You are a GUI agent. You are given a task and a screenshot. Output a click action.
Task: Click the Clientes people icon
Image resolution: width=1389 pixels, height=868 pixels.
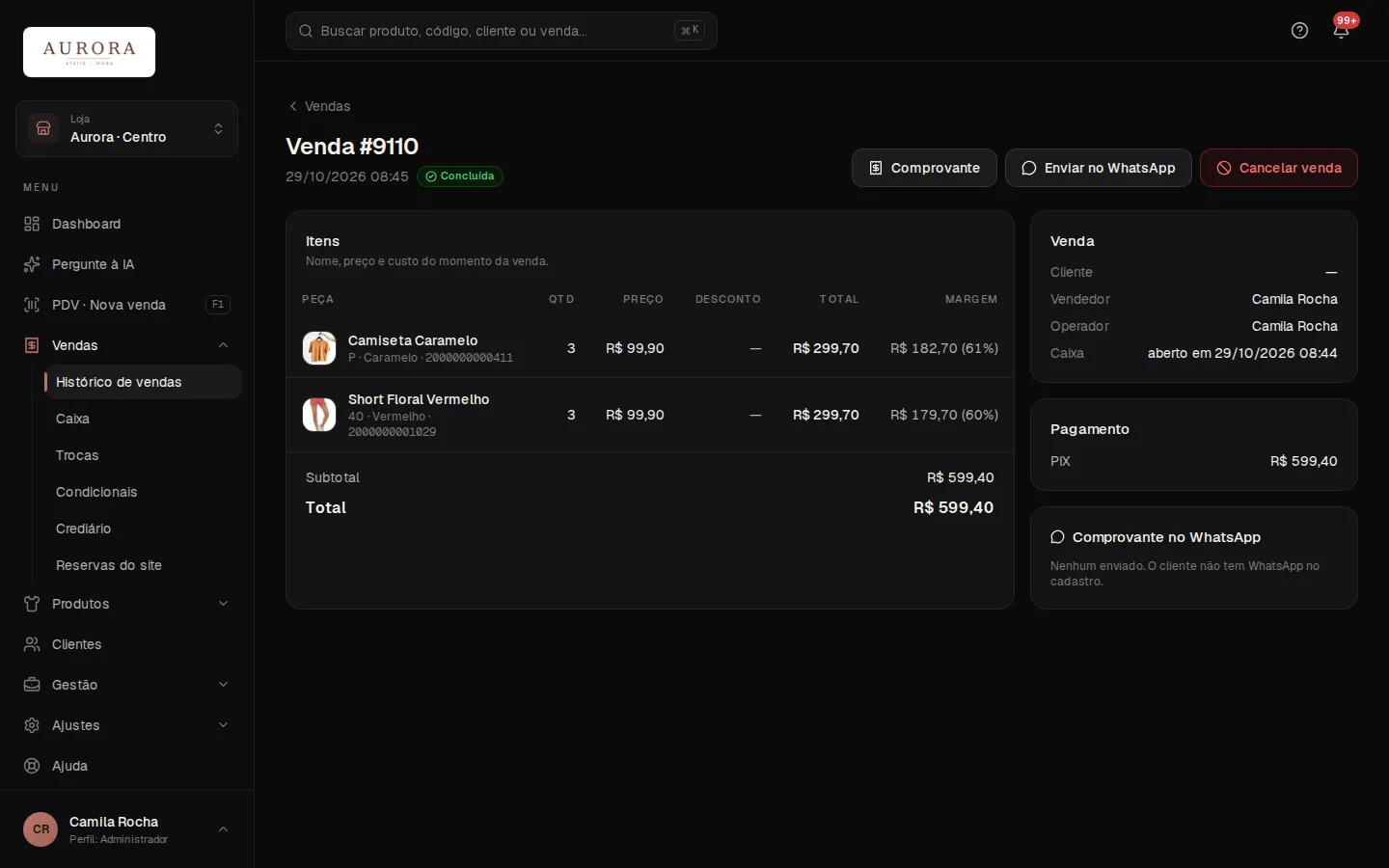point(32,644)
